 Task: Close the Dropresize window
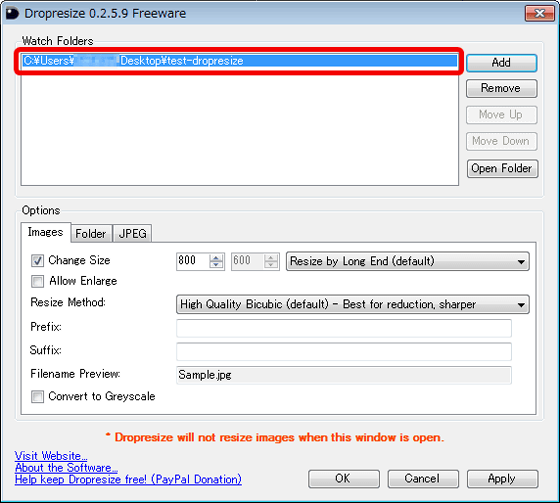pos(539,14)
